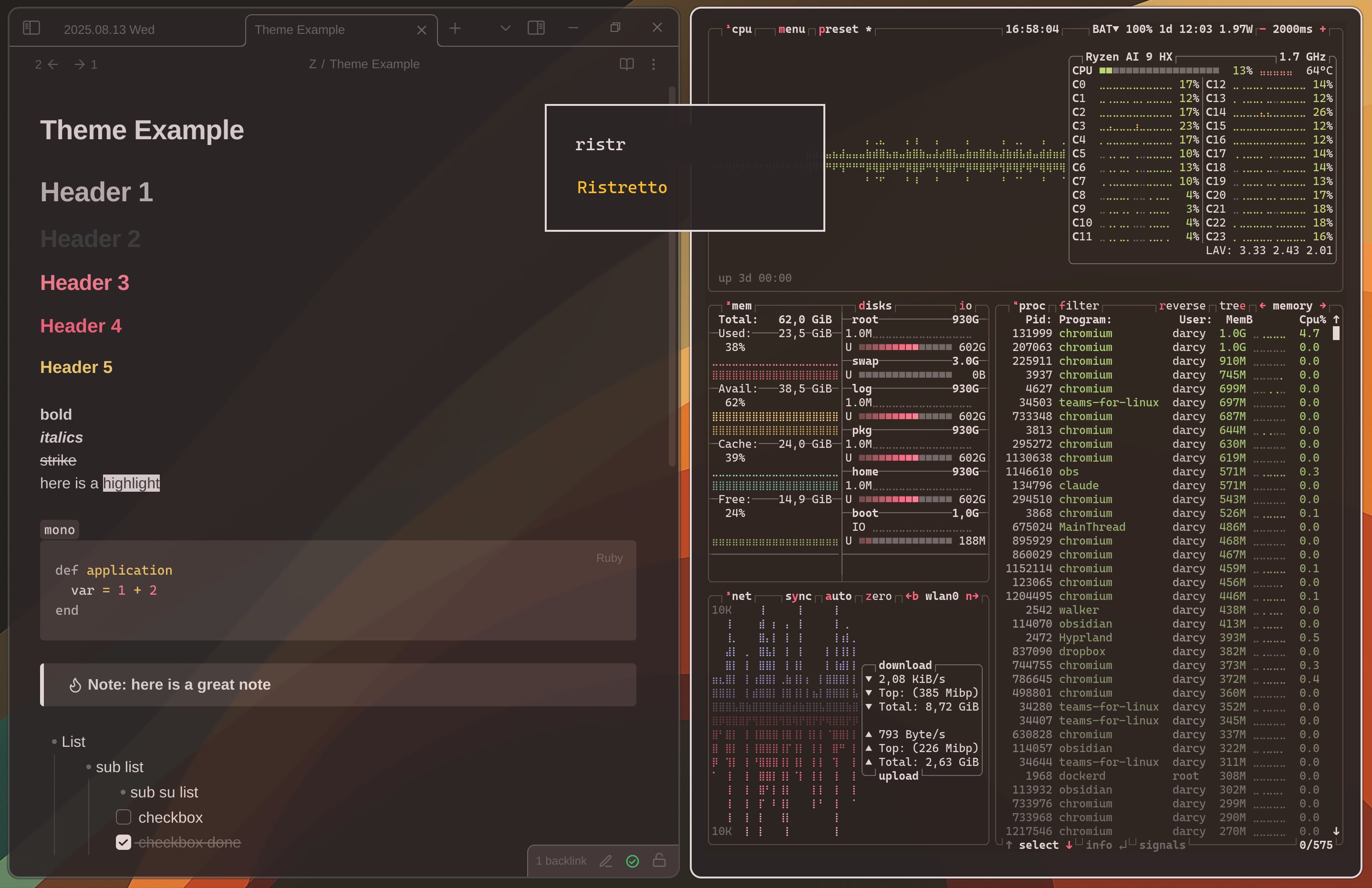Open the btop menu option
1372x888 pixels.
(791, 29)
